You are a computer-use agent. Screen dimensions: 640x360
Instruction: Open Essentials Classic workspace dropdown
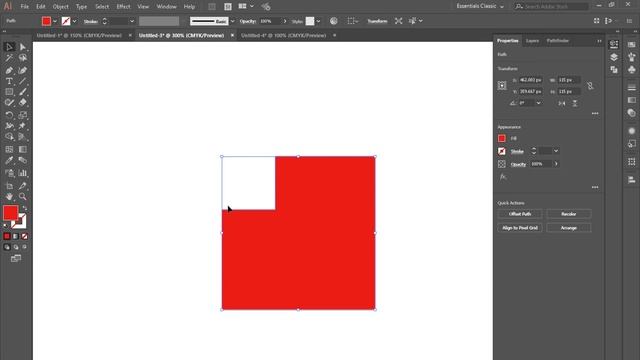(480, 6)
